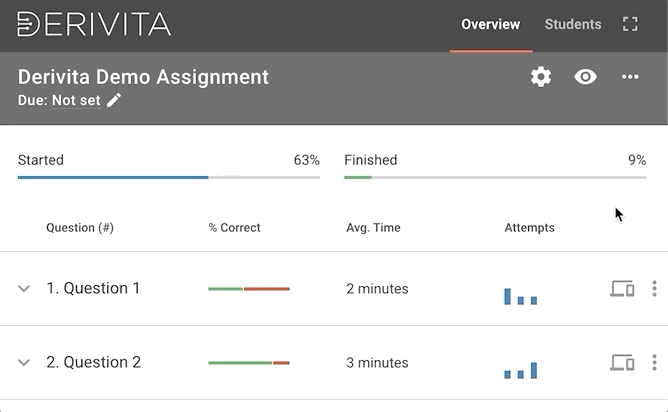Enter fullscreen mode via header icon

630,24
